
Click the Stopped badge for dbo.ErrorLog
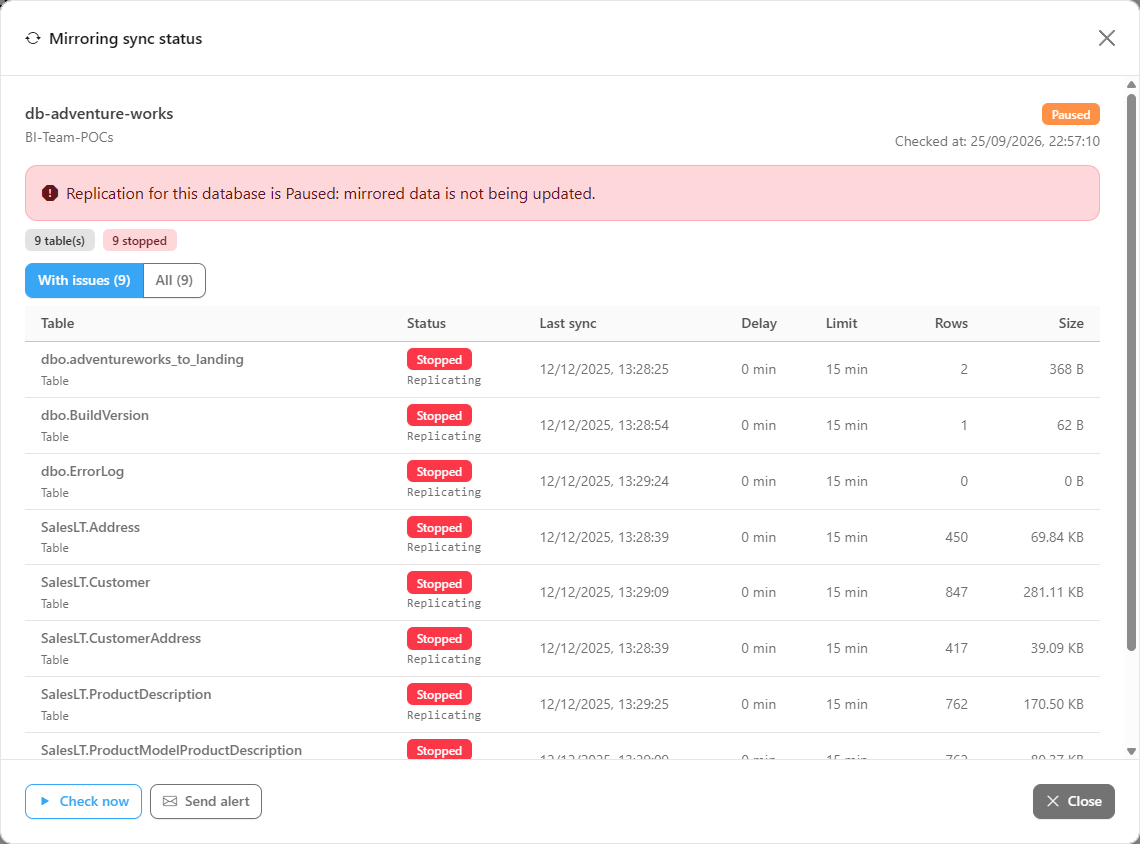pos(439,472)
